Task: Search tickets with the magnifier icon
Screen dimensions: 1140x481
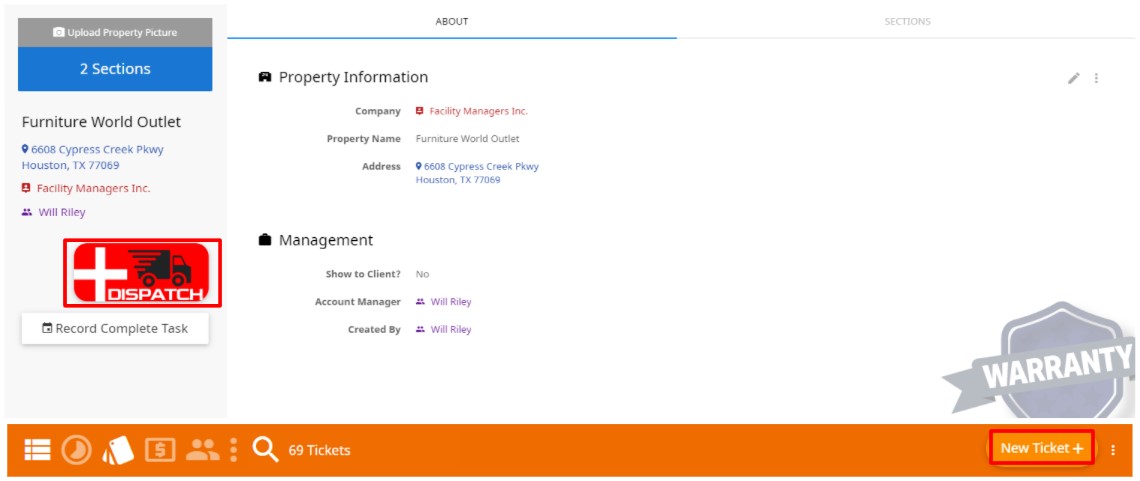Action: click(265, 450)
